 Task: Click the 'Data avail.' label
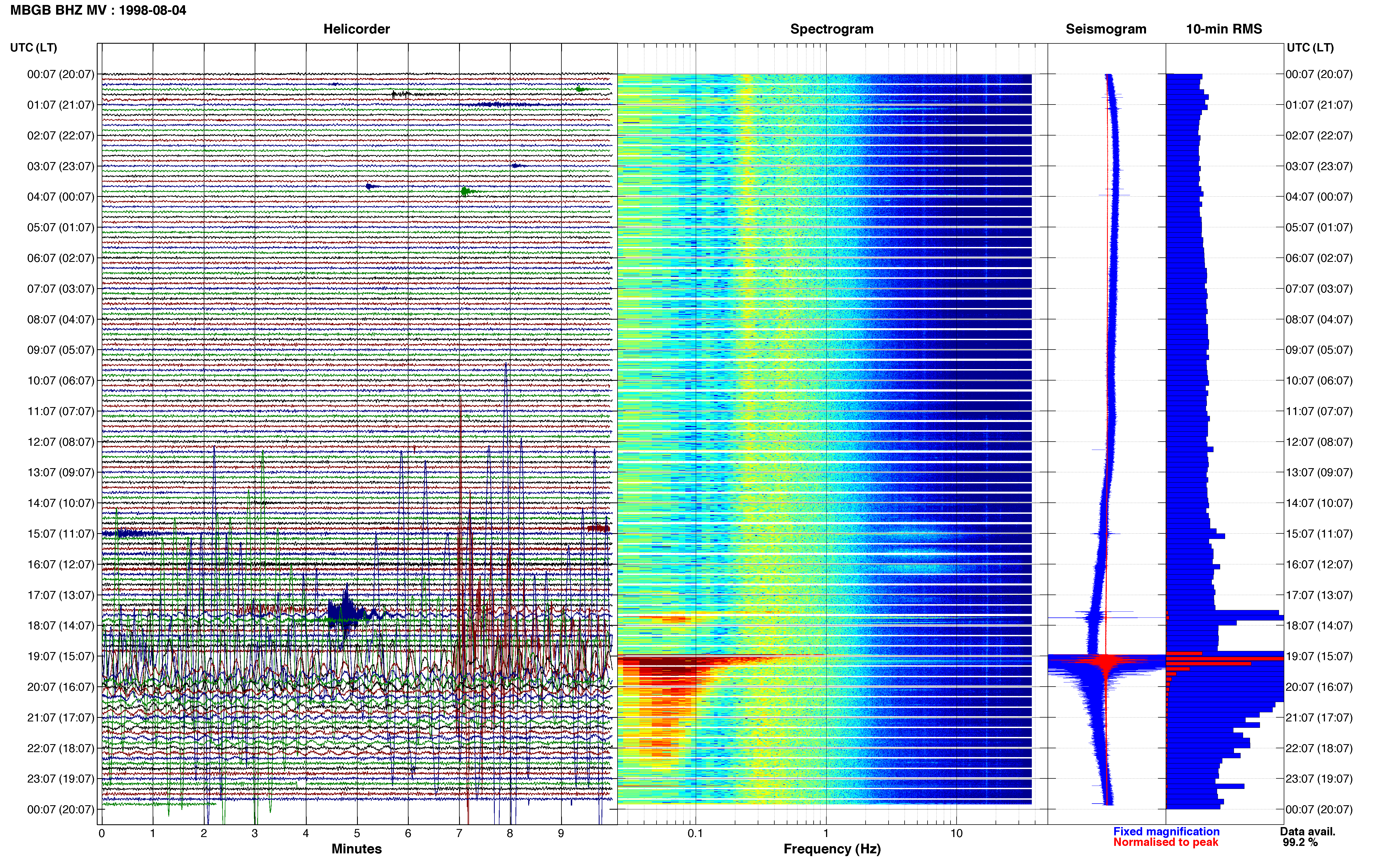point(1308,832)
